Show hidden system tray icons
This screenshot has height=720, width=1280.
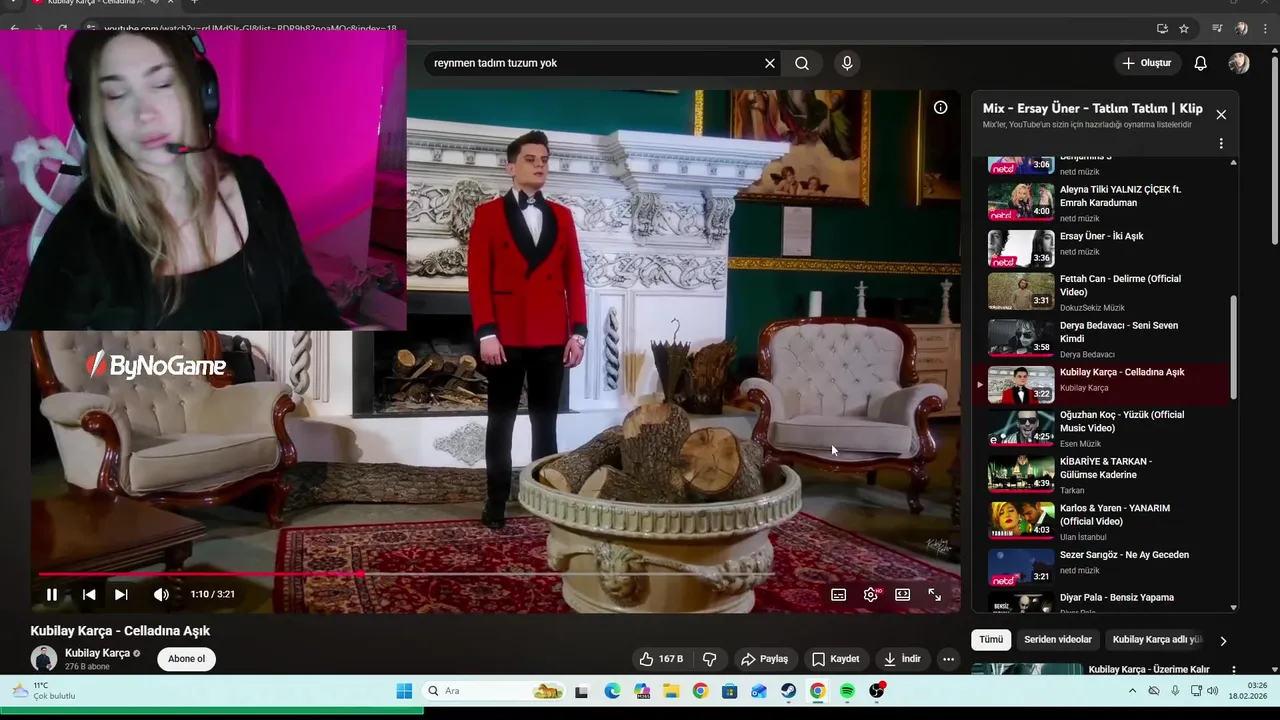click(1132, 691)
